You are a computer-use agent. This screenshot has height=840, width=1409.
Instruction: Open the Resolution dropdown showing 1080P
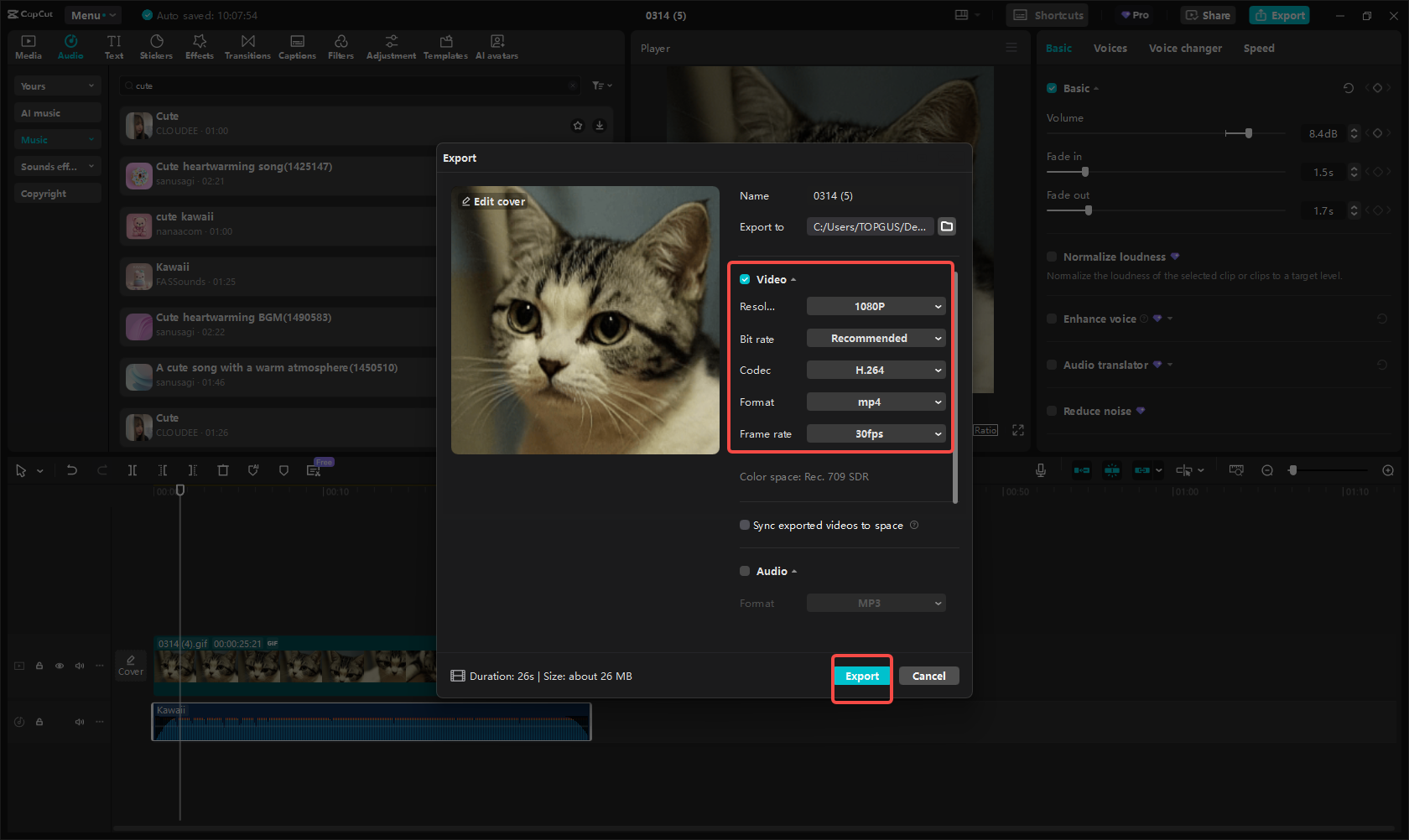coord(876,306)
